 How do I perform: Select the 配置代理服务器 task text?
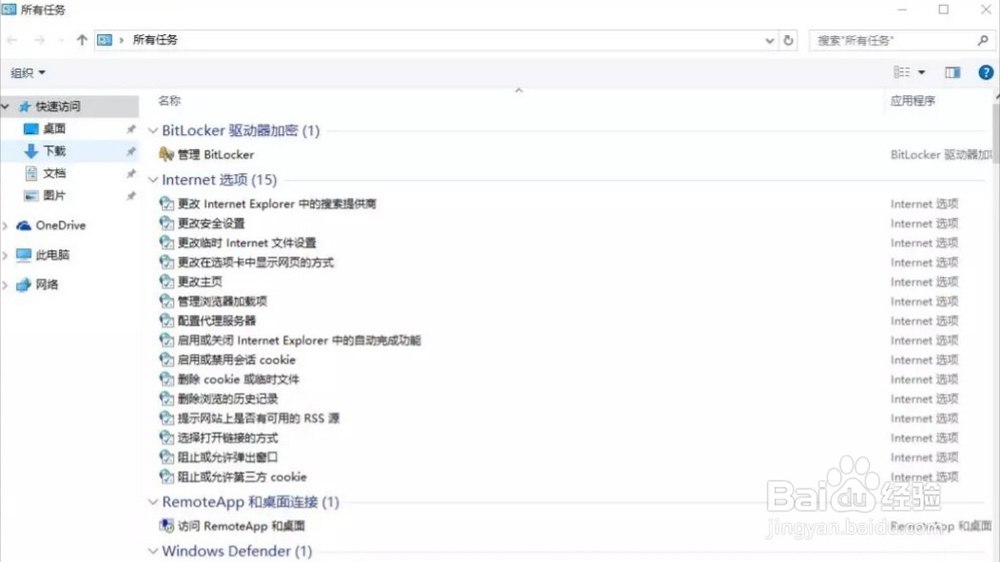217,320
